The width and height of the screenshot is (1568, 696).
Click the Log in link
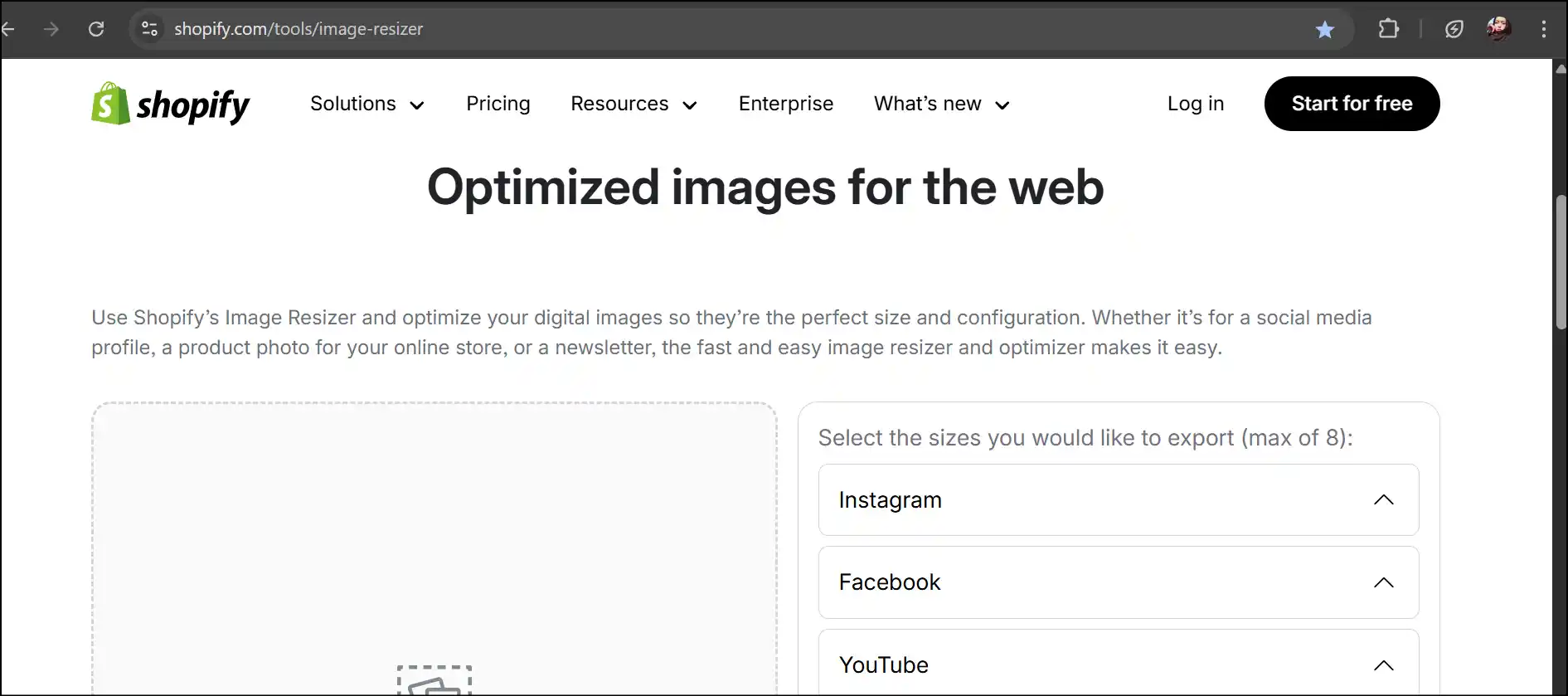coord(1196,104)
